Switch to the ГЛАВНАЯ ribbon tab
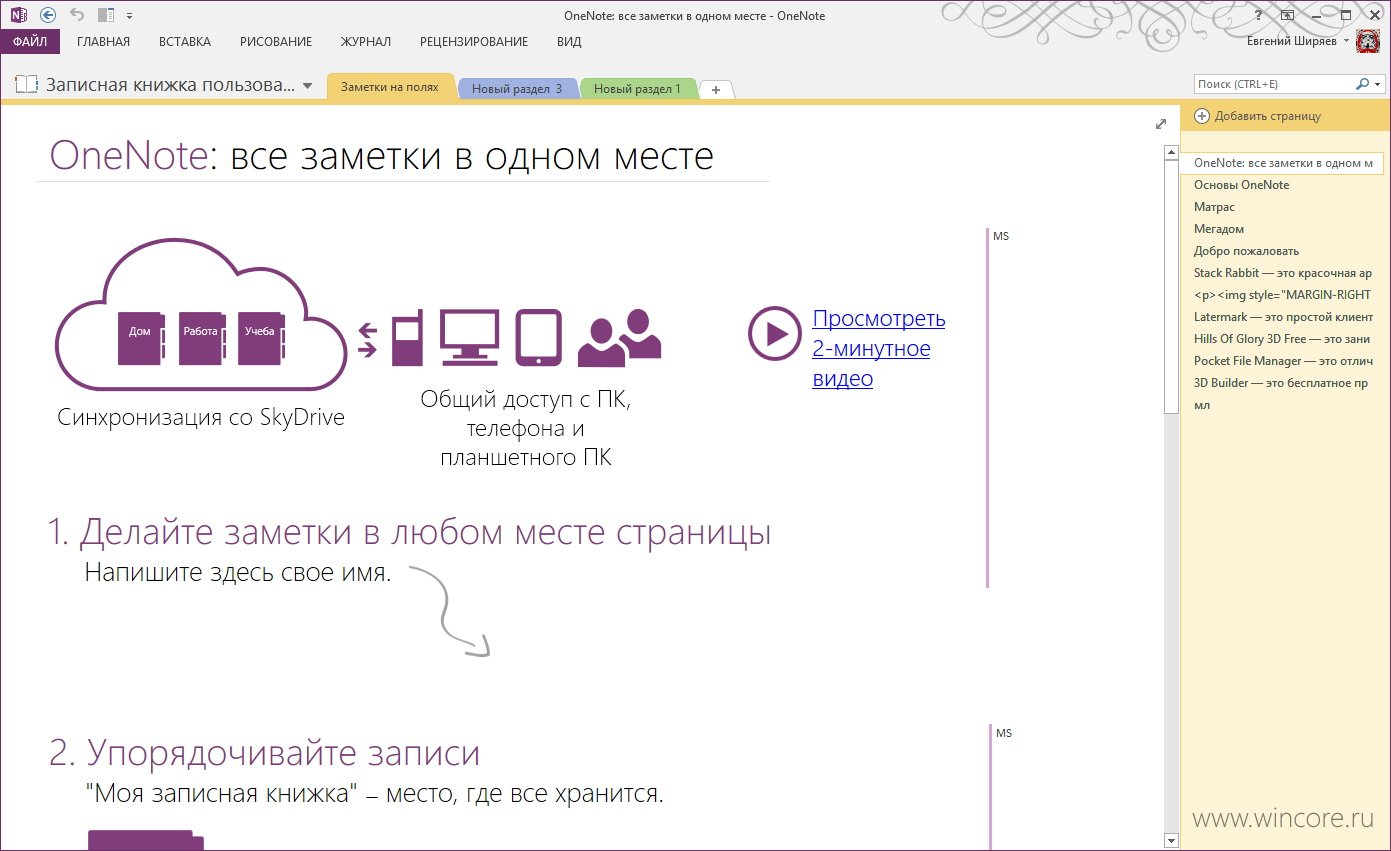This screenshot has height=851, width=1391. (103, 41)
